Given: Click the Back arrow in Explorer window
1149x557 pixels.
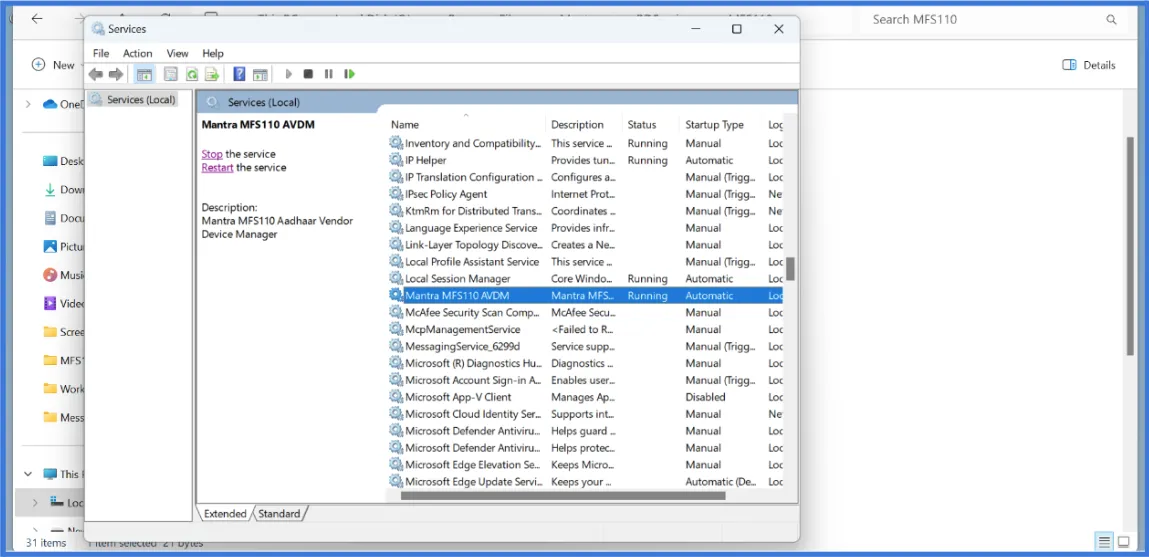Looking at the screenshot, I should [37, 19].
